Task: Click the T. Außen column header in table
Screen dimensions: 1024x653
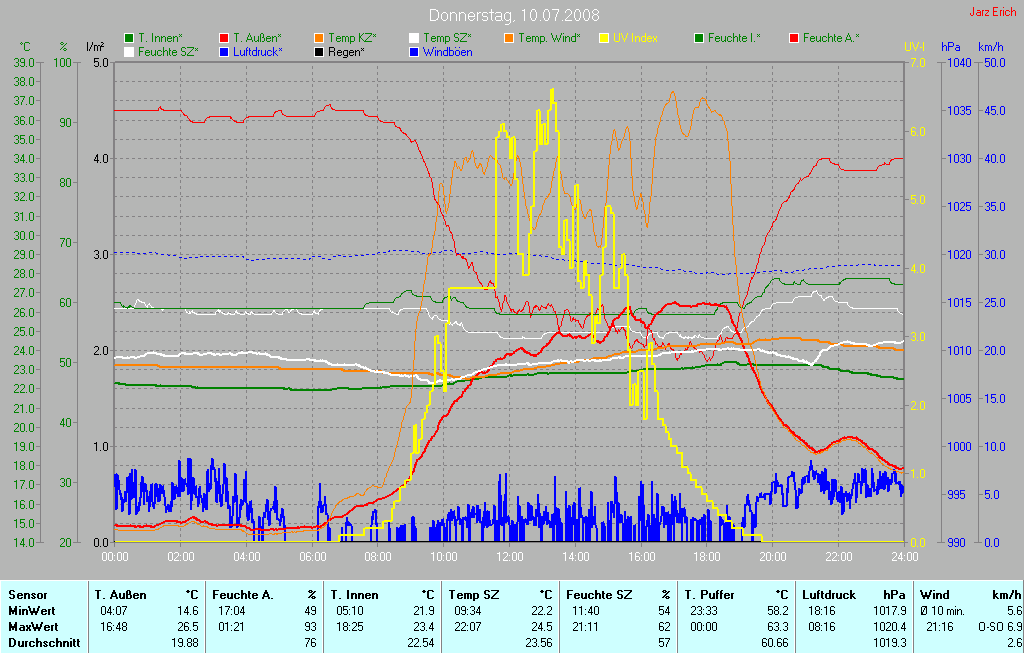Action: pyautogui.click(x=120, y=595)
